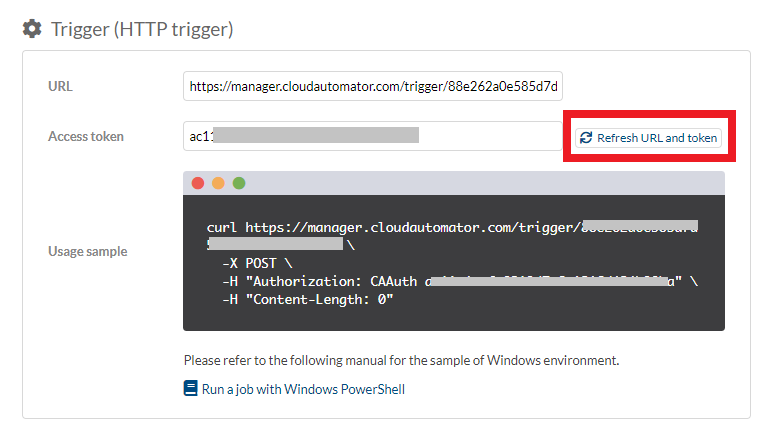Click the orange dot in terminal header
Screen dimensions: 768x435
218,183
